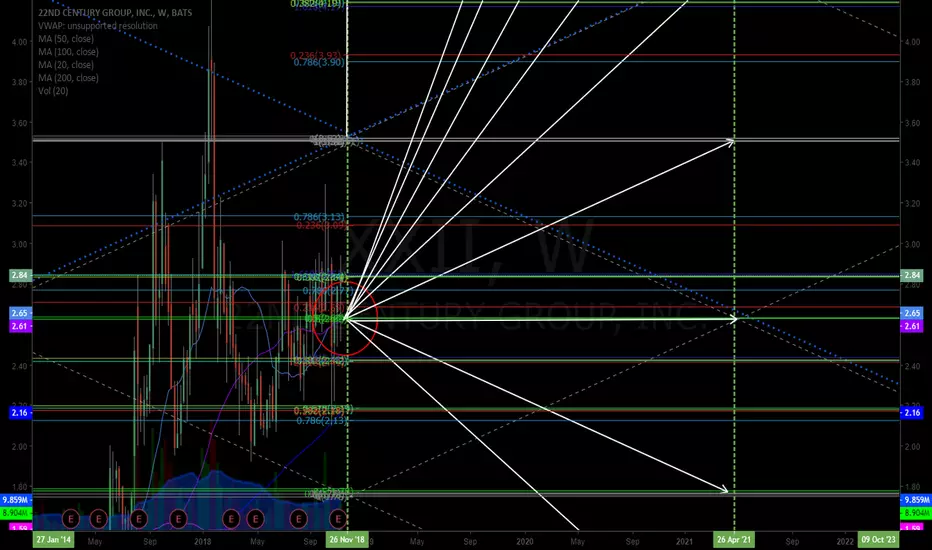The image size is (932, 550).
Task: Select the MA (50, close) indicator legend
Action: pyautogui.click(x=66, y=39)
